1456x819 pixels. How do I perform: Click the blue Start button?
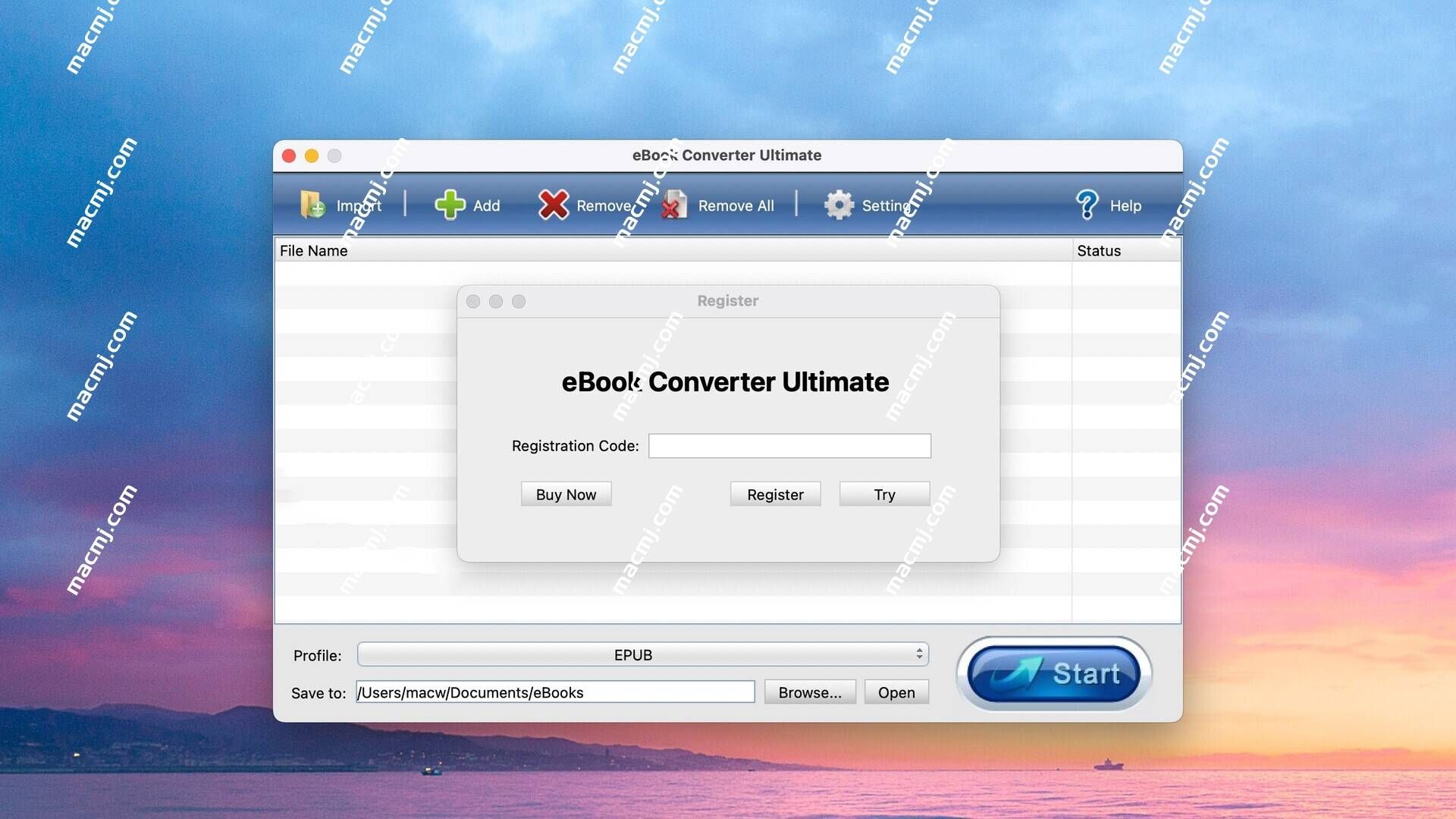pyautogui.click(x=1054, y=673)
